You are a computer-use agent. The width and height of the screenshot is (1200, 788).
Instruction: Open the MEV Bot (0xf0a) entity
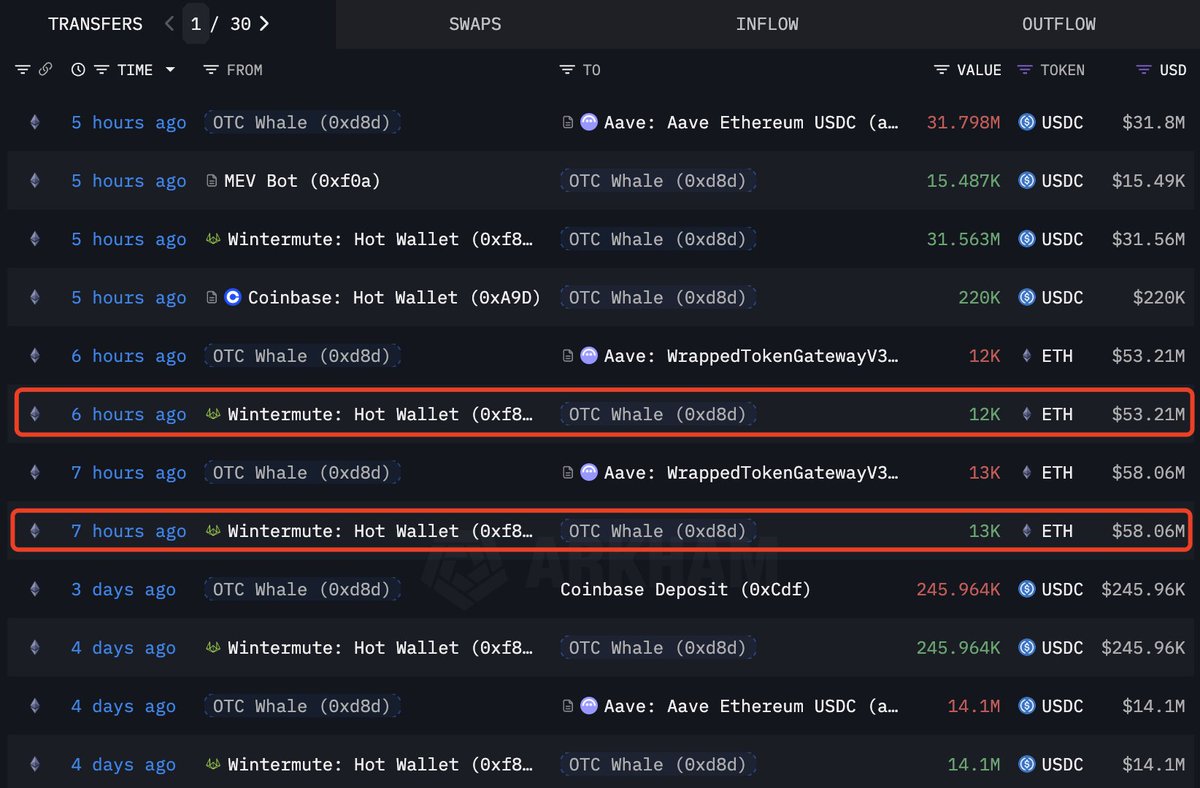302,181
